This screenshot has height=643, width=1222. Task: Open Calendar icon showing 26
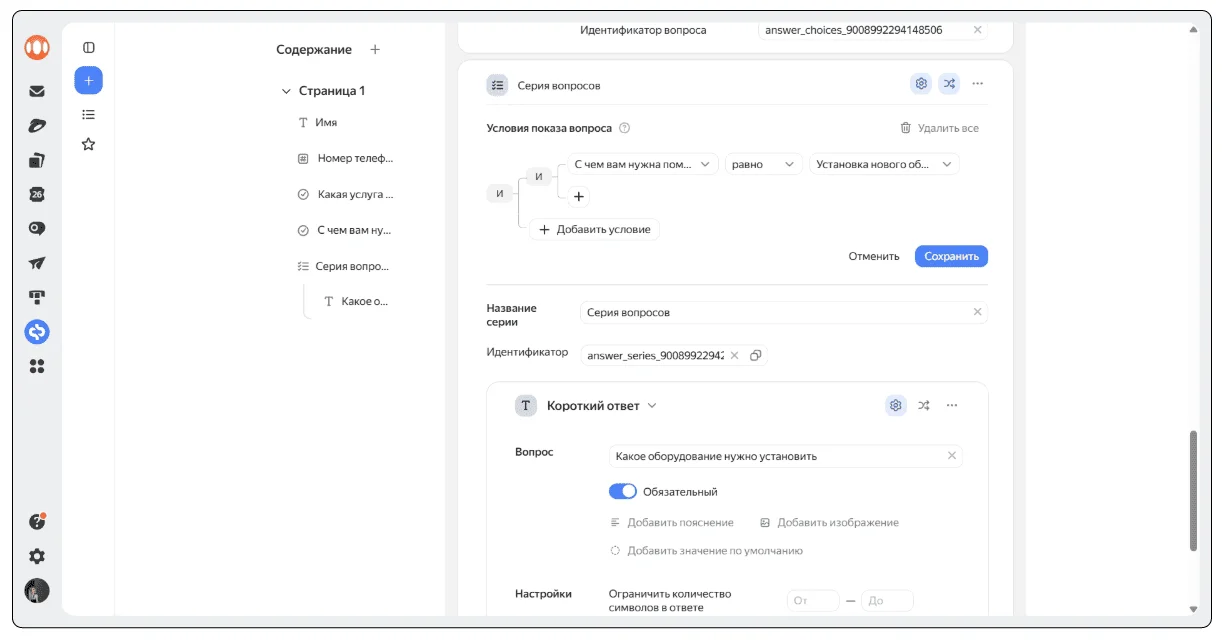pos(37,194)
